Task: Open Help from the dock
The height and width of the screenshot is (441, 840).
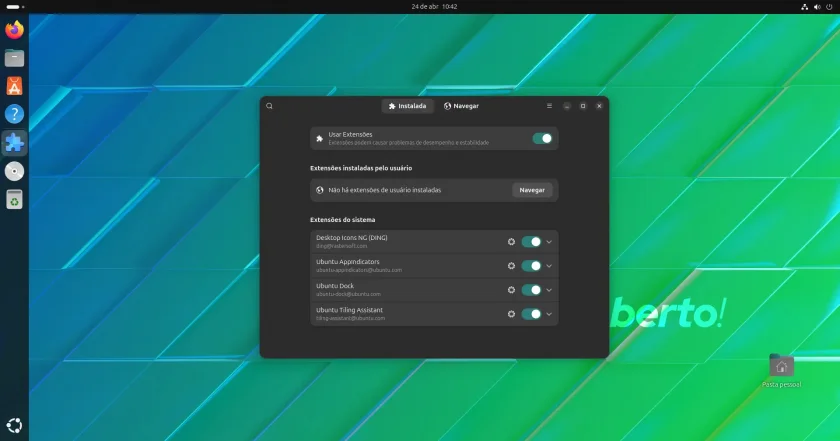Action: (x=14, y=114)
